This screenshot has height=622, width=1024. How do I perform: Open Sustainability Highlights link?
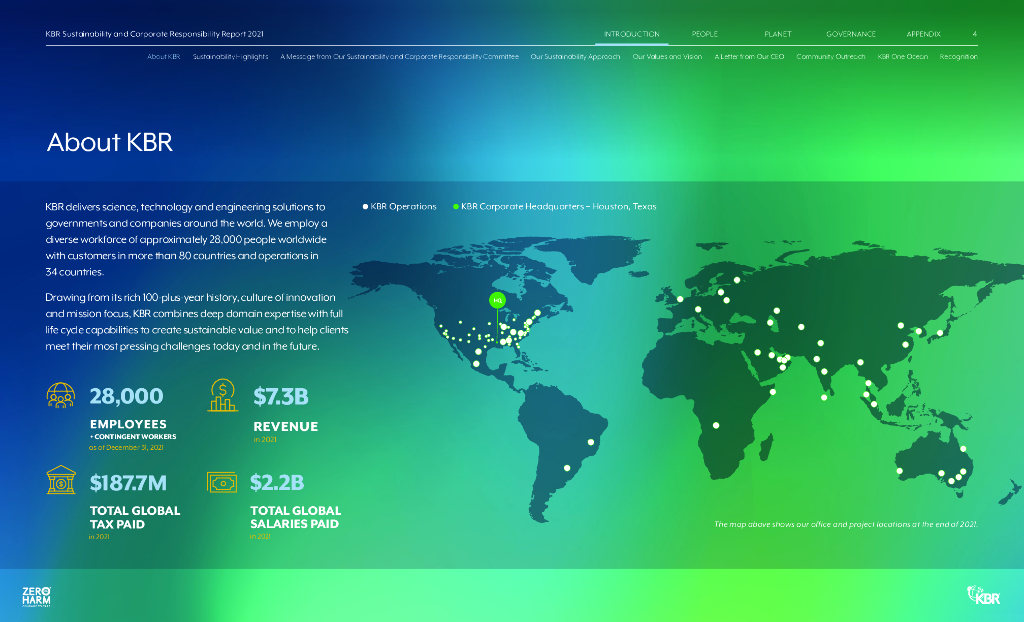[231, 57]
